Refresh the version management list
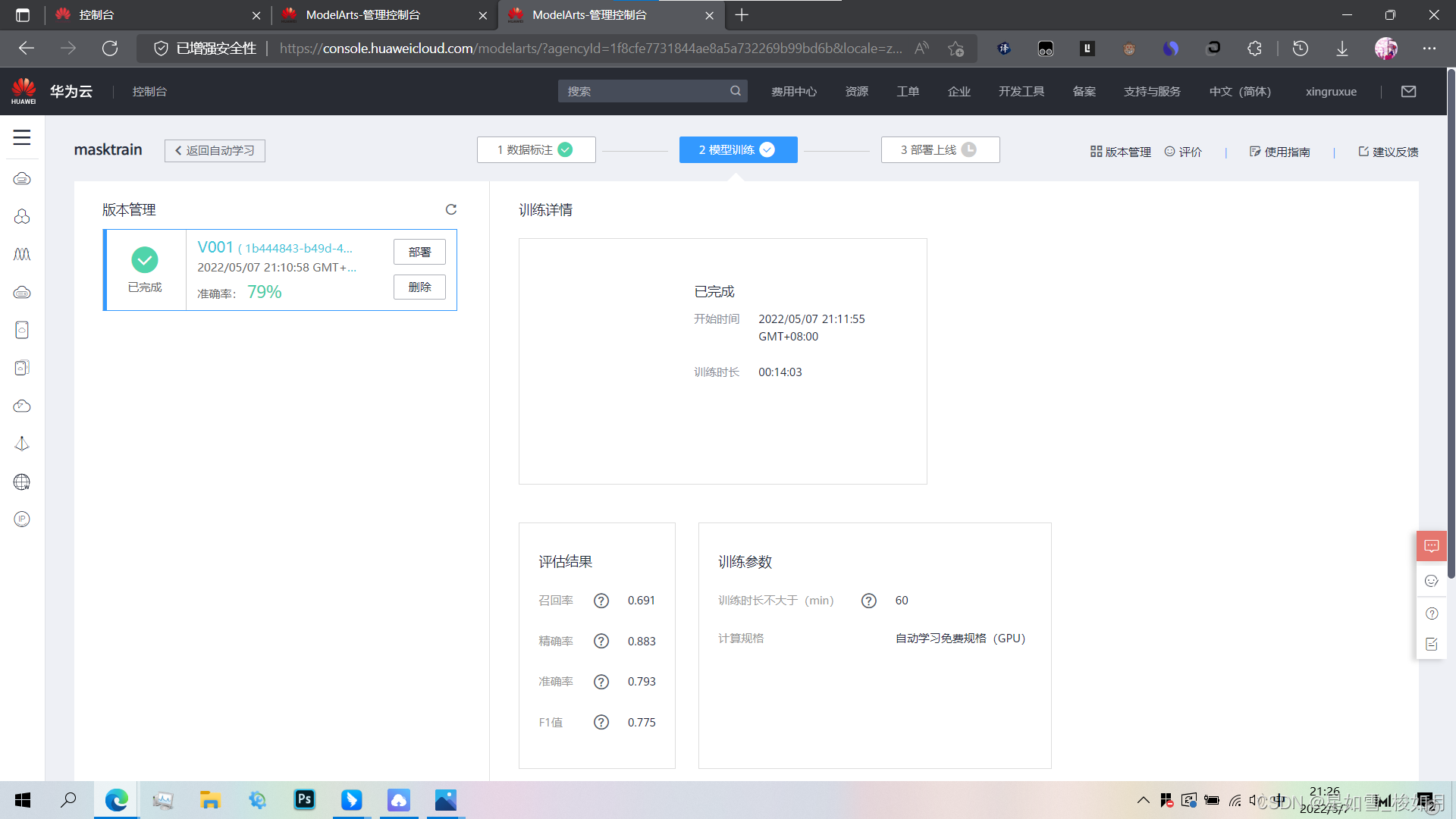The width and height of the screenshot is (1456, 819). (x=451, y=209)
